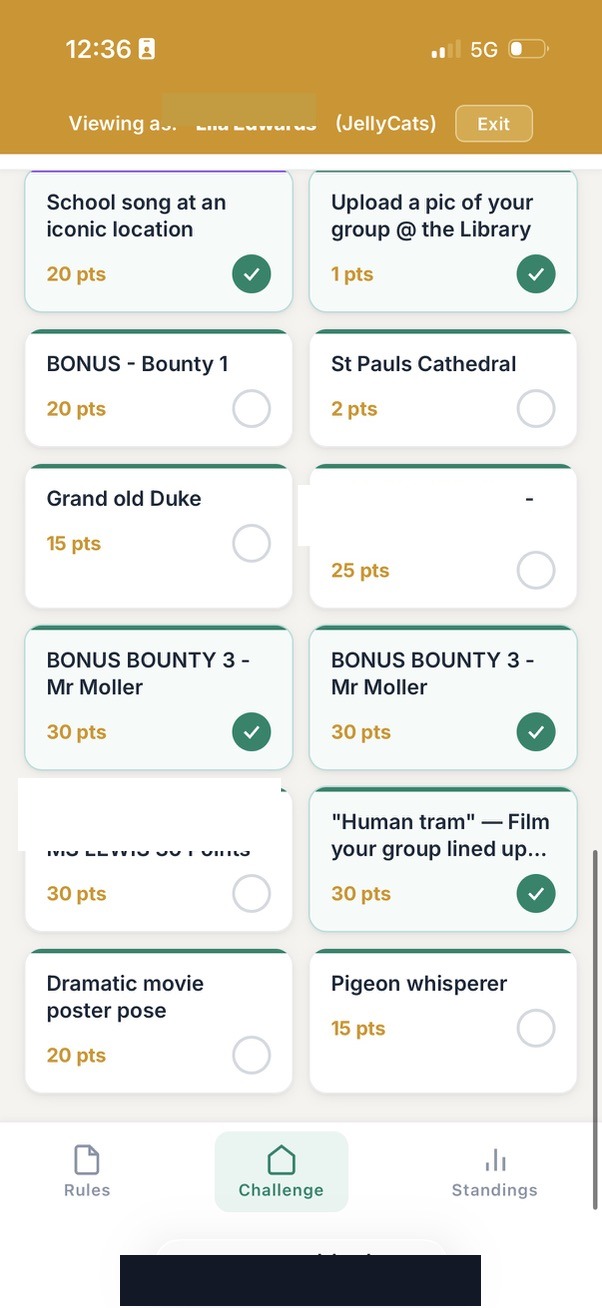Switch to the Standings tab
602x1308 pixels.
tap(494, 1170)
